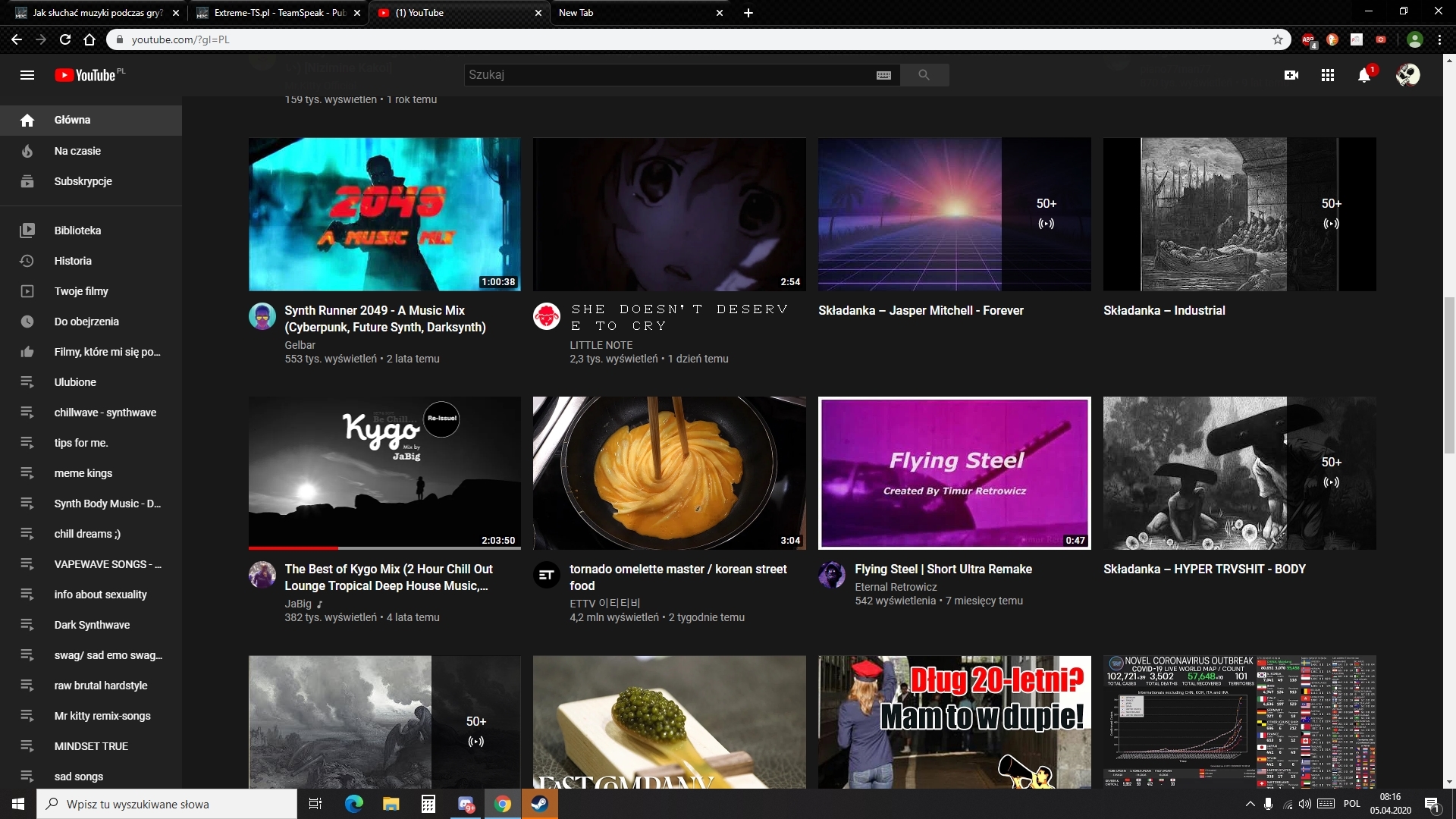Screen dimensions: 1456x819
Task: Open JaBig channel avatar
Action: point(262,575)
